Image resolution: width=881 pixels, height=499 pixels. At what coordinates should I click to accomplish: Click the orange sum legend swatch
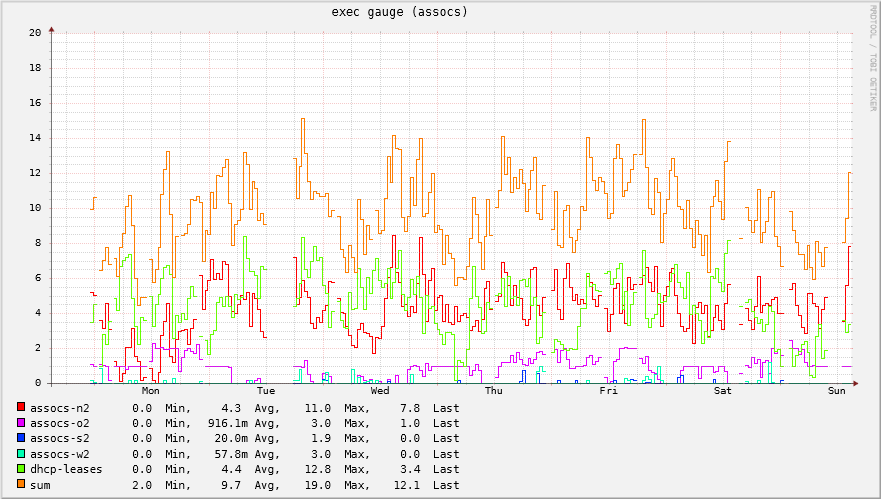tap(21, 484)
